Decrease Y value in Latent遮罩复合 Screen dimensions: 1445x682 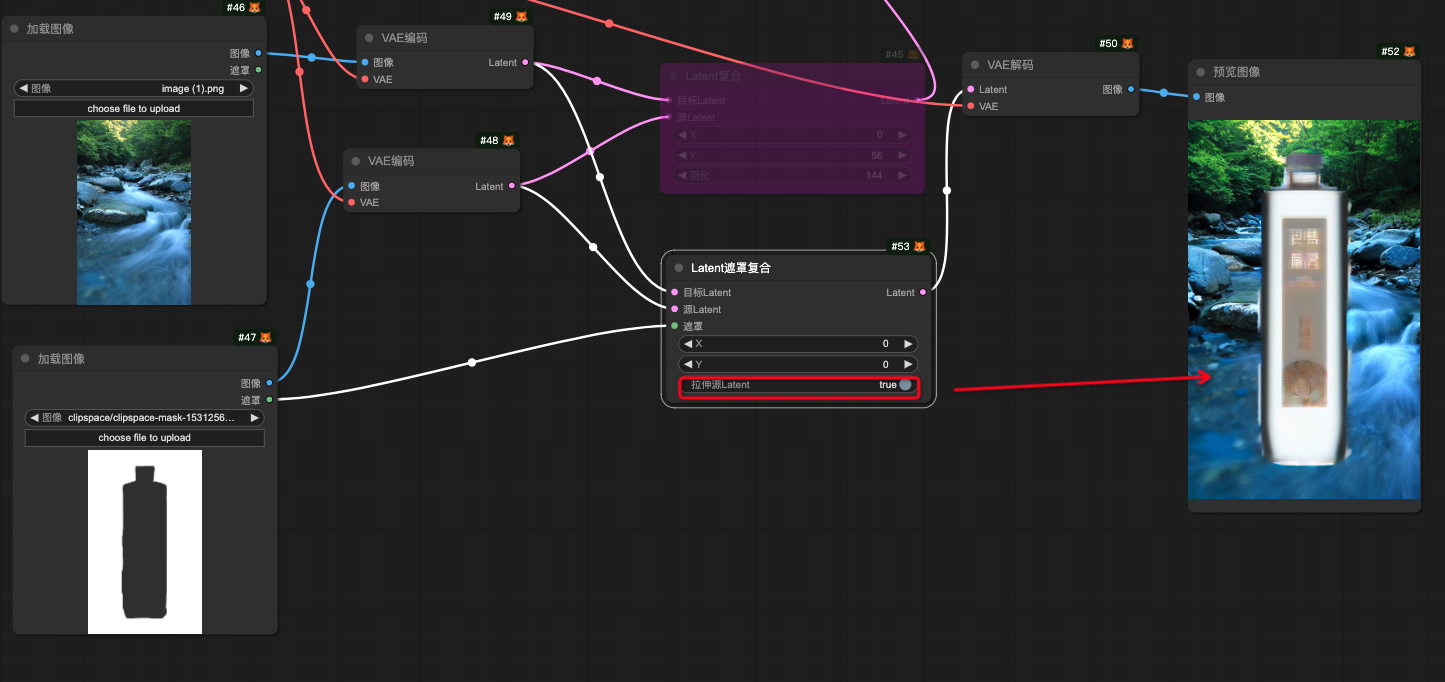click(688, 365)
